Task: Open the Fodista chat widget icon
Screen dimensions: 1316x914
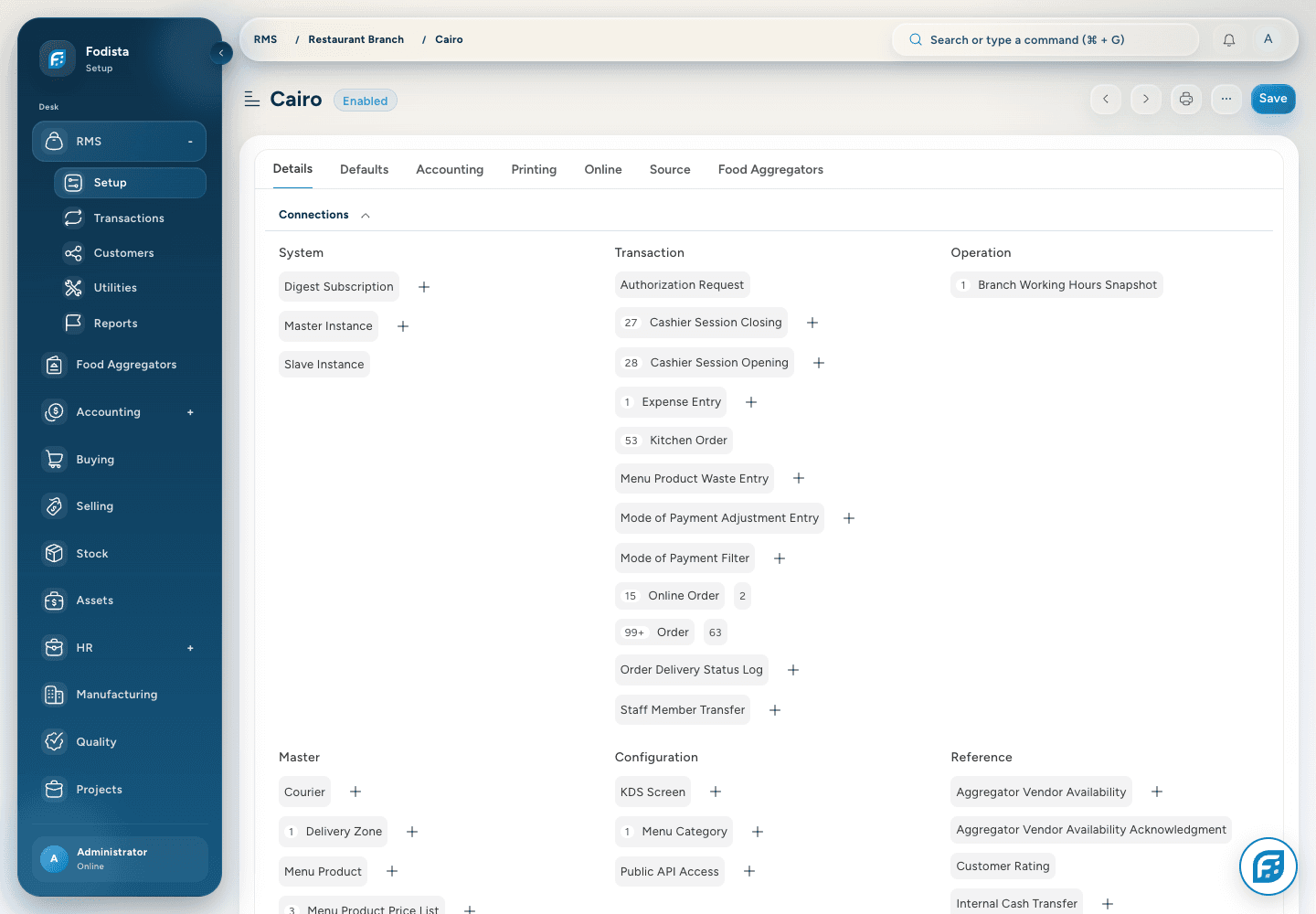Action: tap(1268, 866)
